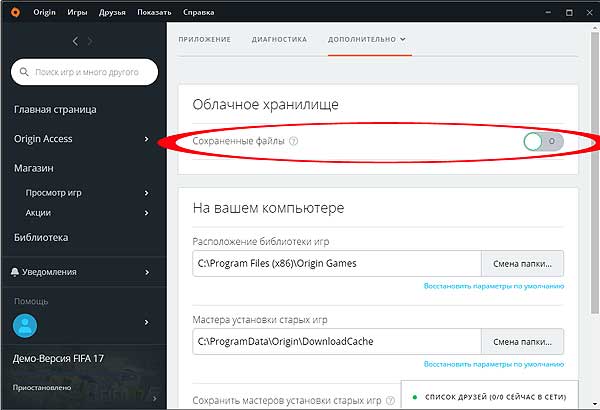Expand the Акции submenu
600x410 pixels.
coord(146,213)
